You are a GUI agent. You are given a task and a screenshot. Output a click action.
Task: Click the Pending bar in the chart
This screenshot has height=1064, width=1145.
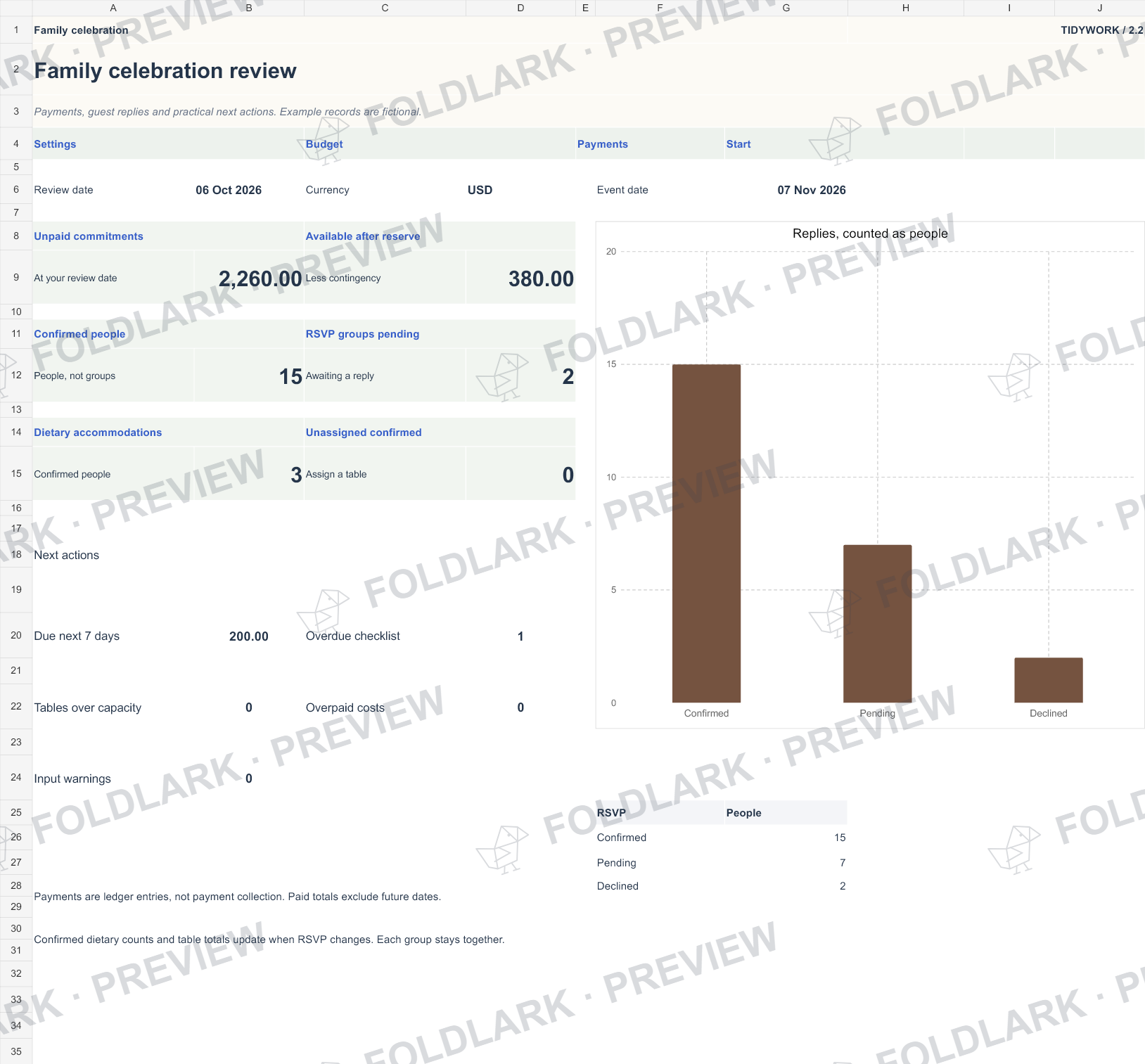click(x=877, y=624)
